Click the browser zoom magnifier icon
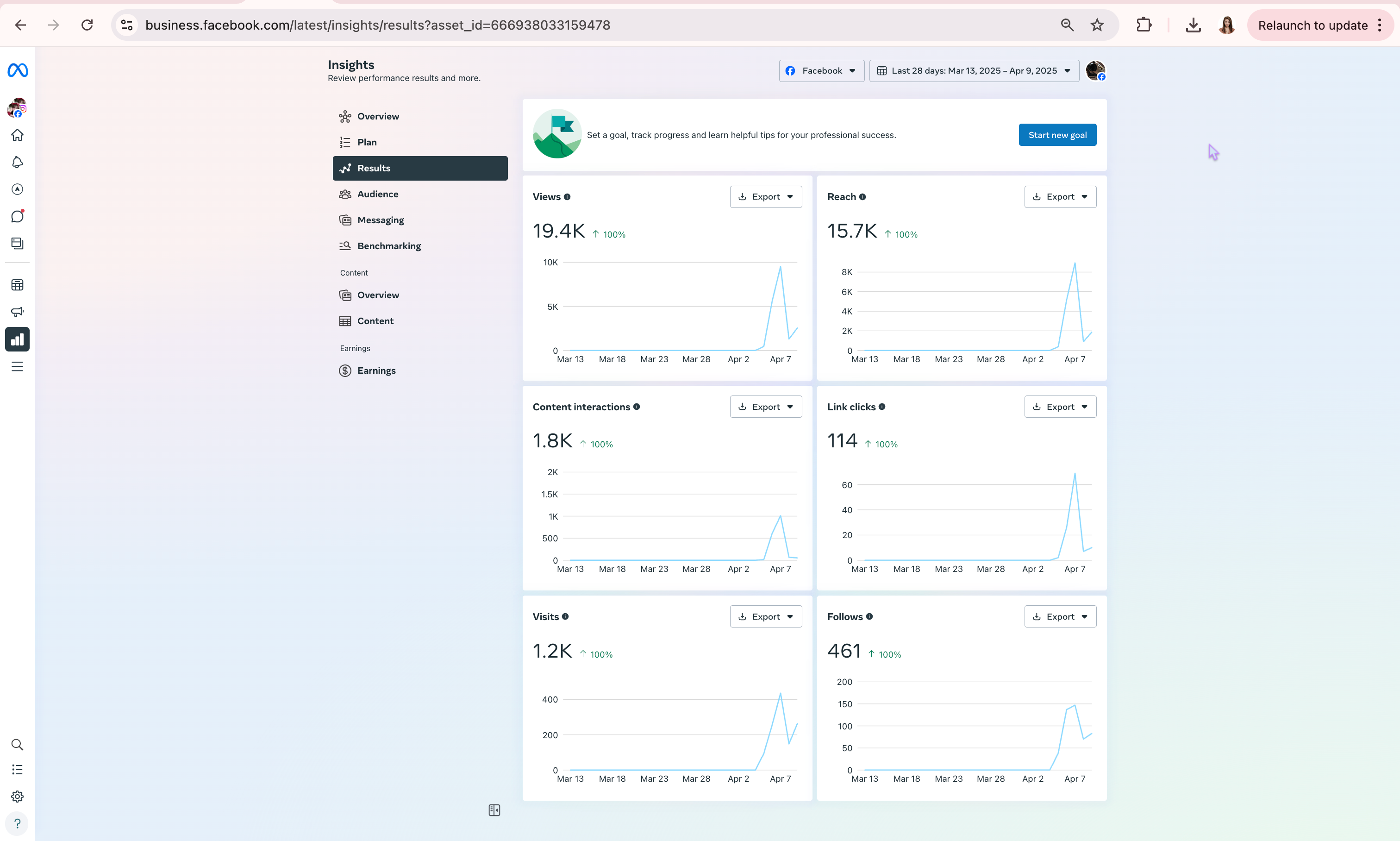1400x841 pixels. (x=1068, y=25)
